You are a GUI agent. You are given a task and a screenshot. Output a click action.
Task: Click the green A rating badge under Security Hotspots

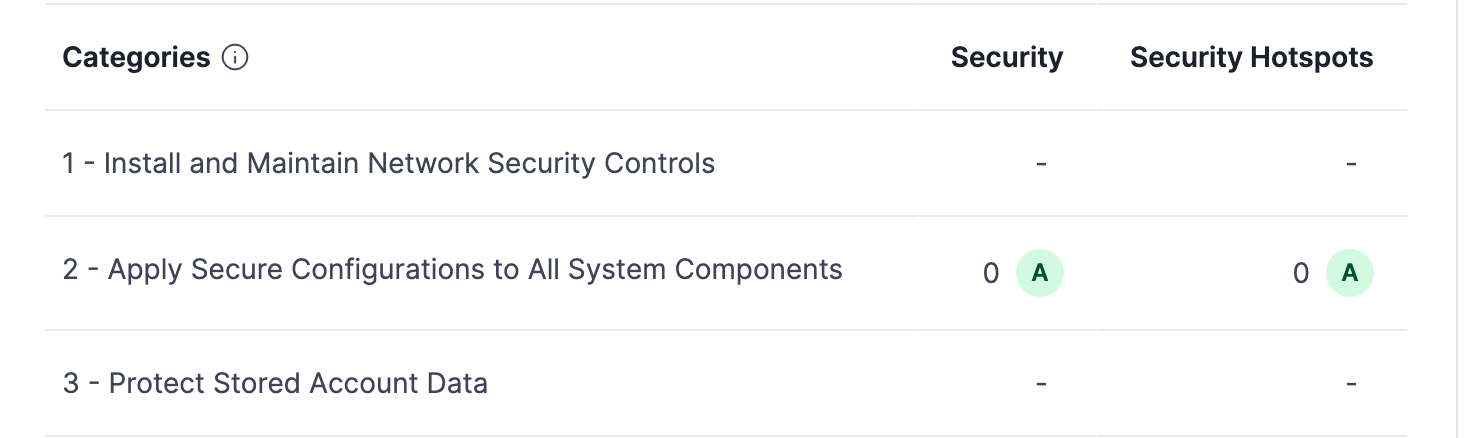1350,274
